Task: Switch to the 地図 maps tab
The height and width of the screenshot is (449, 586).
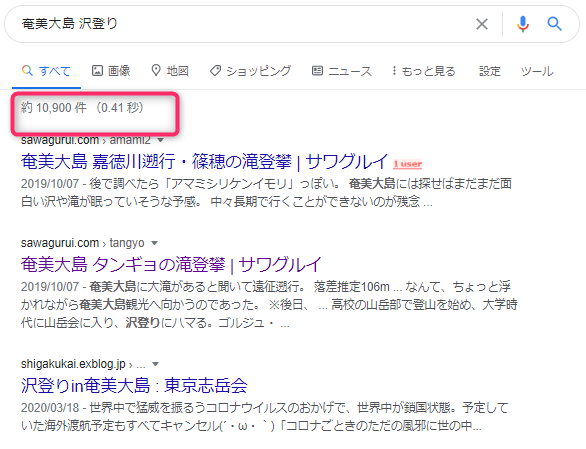Action: coord(170,71)
